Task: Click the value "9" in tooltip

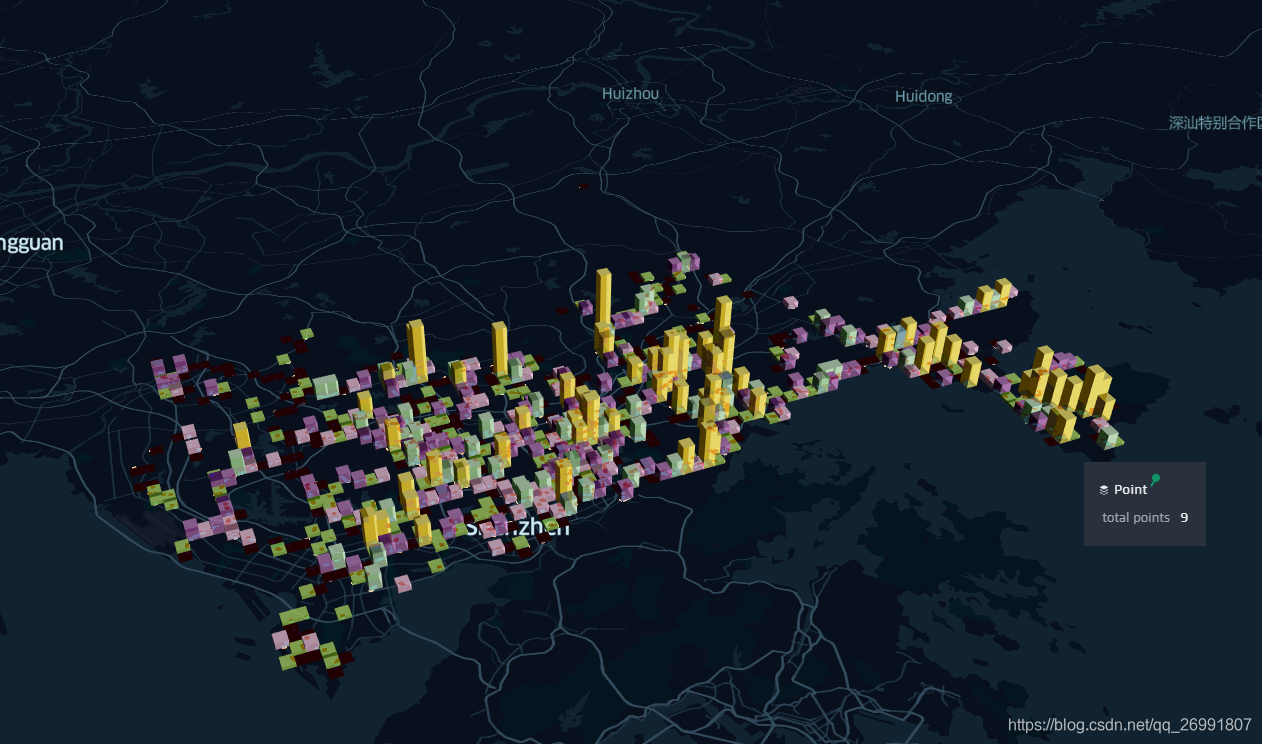Action: click(1184, 518)
